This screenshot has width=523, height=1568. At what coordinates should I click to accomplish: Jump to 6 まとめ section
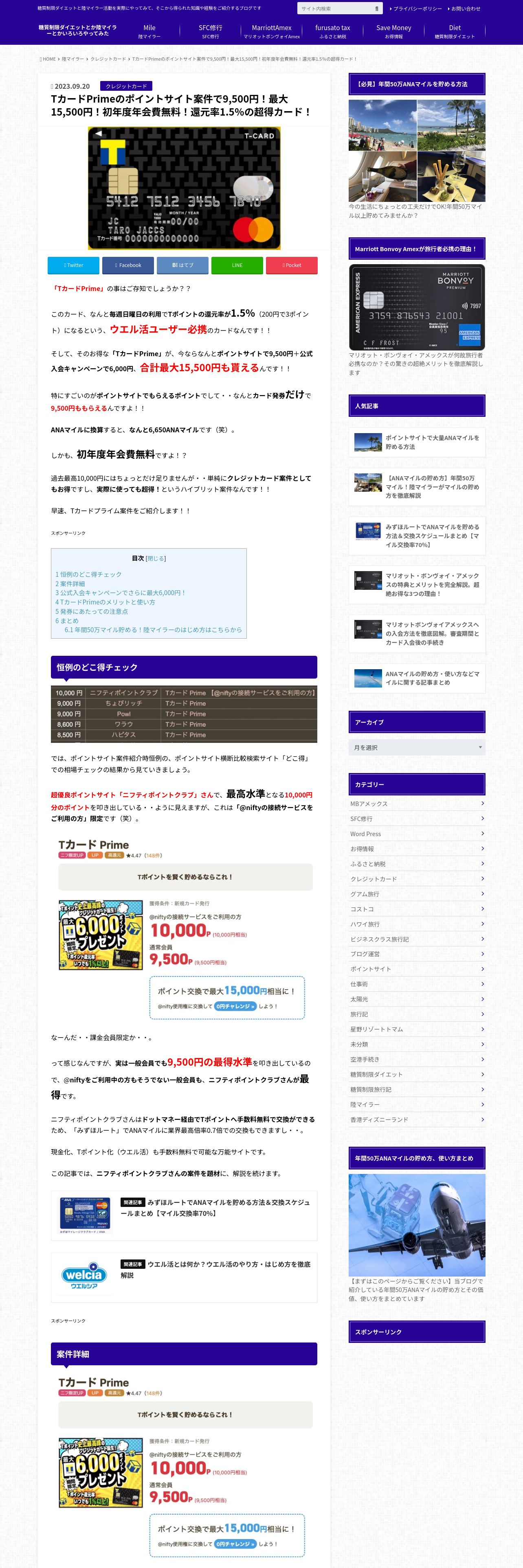click(x=67, y=621)
